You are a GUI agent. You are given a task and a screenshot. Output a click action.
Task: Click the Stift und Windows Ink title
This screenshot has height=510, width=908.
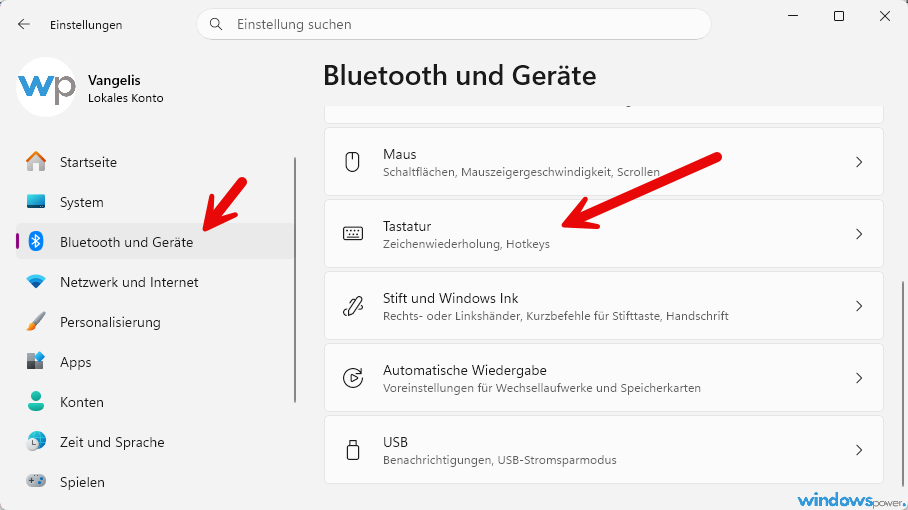tap(451, 298)
